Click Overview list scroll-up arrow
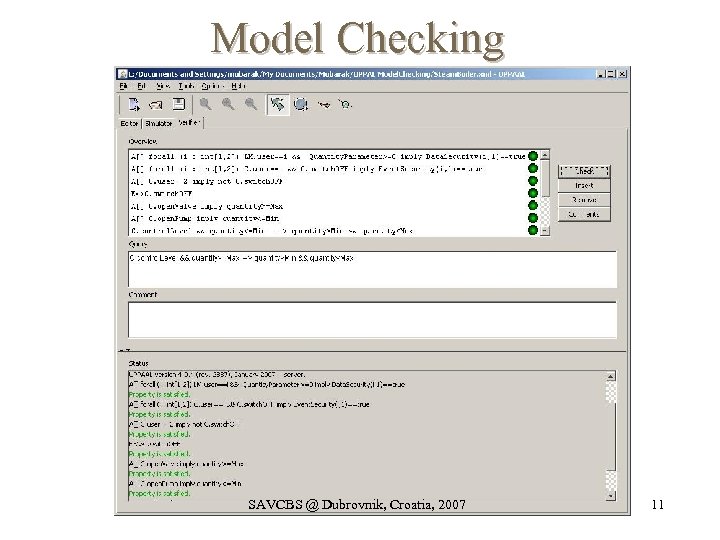 tap(545, 155)
